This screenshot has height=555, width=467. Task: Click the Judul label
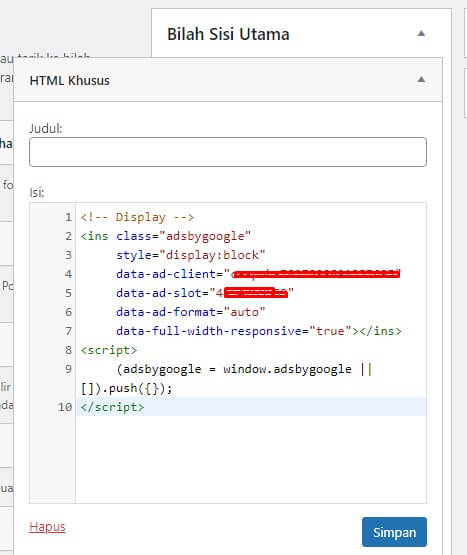pyautogui.click(x=46, y=129)
